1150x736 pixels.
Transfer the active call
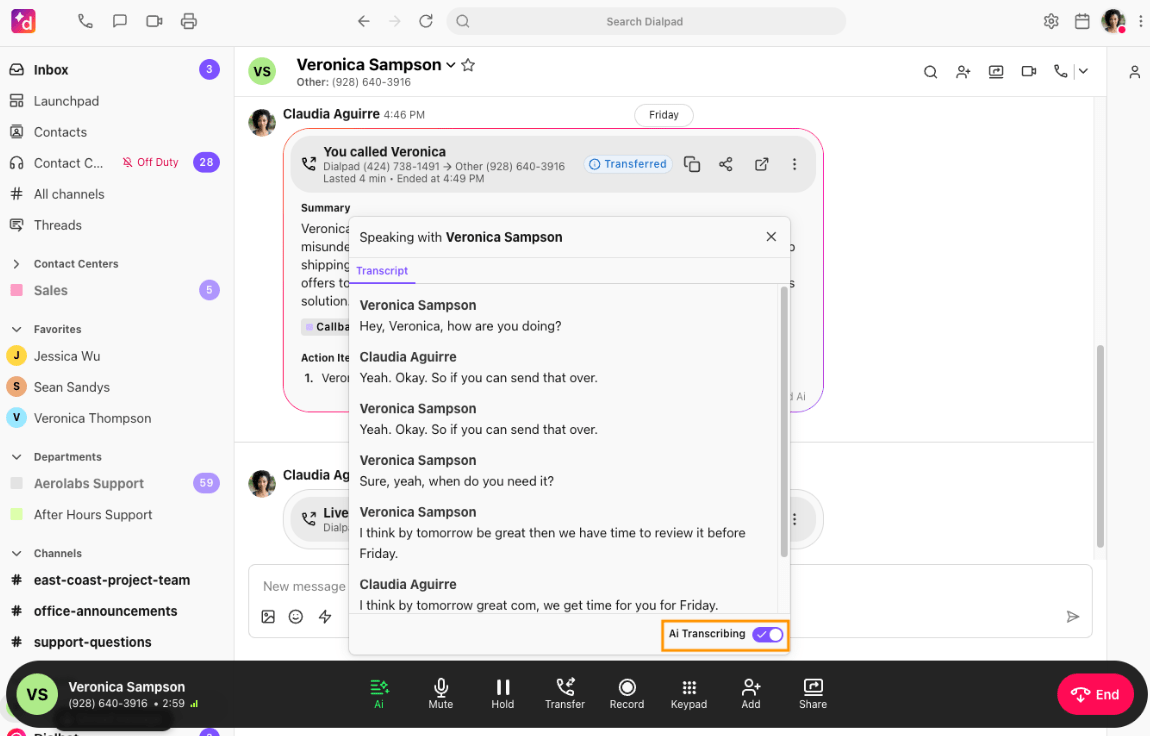click(x=565, y=693)
